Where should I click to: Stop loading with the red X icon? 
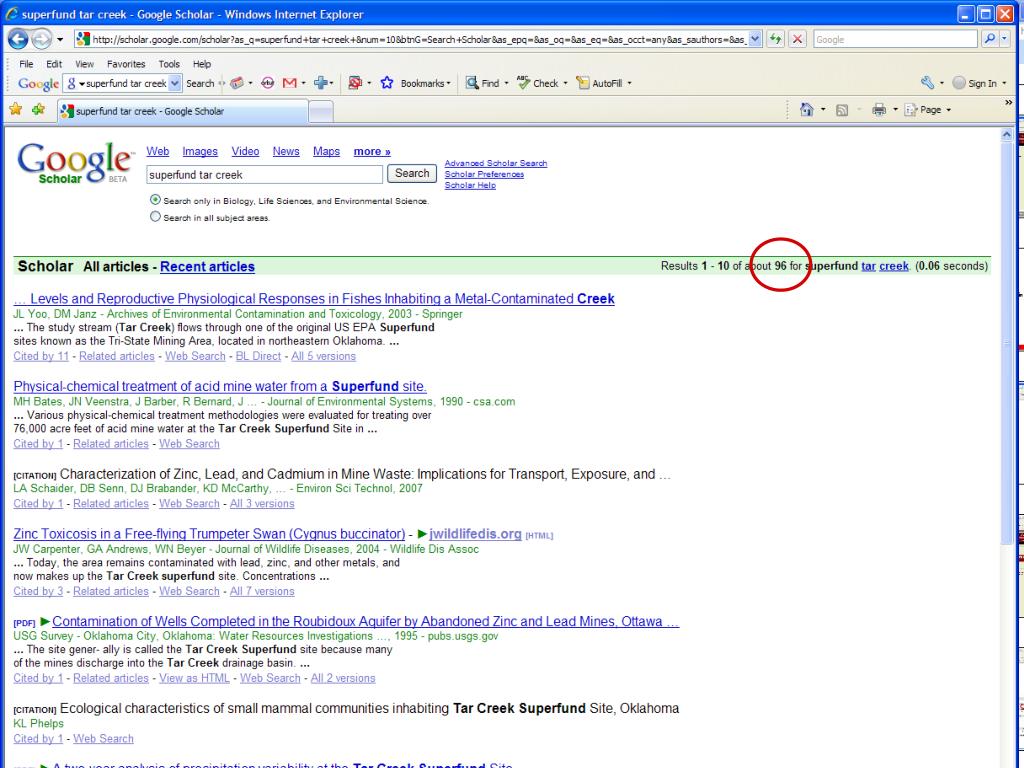797,39
